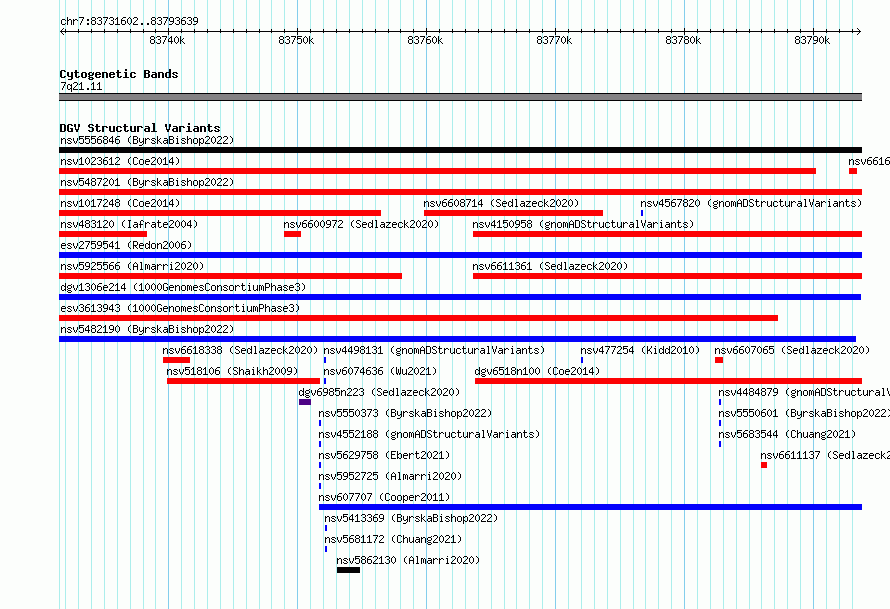Screen dimensions: 890x609
Task: Click the red nsv518106 variant bar
Action: point(244,381)
